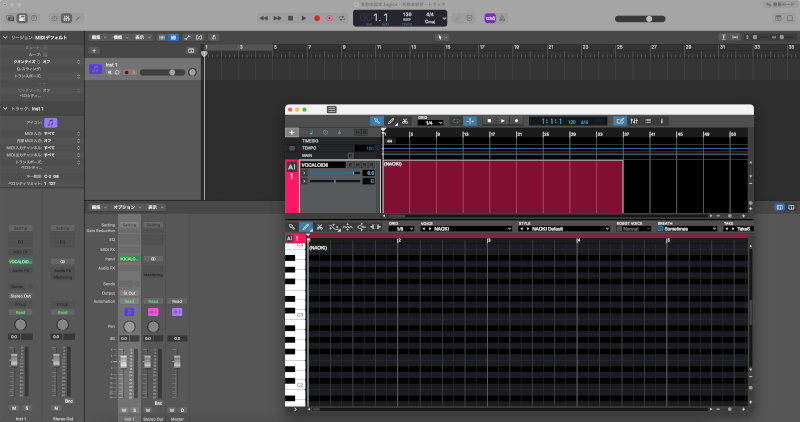Rewind the Logic transport
Screen dimensions: 800x422
(x=263, y=18)
